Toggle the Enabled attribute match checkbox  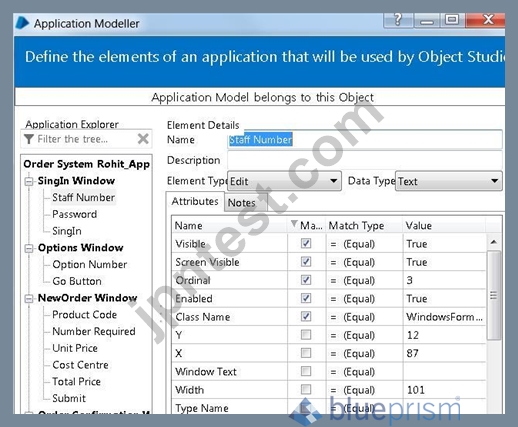point(306,298)
